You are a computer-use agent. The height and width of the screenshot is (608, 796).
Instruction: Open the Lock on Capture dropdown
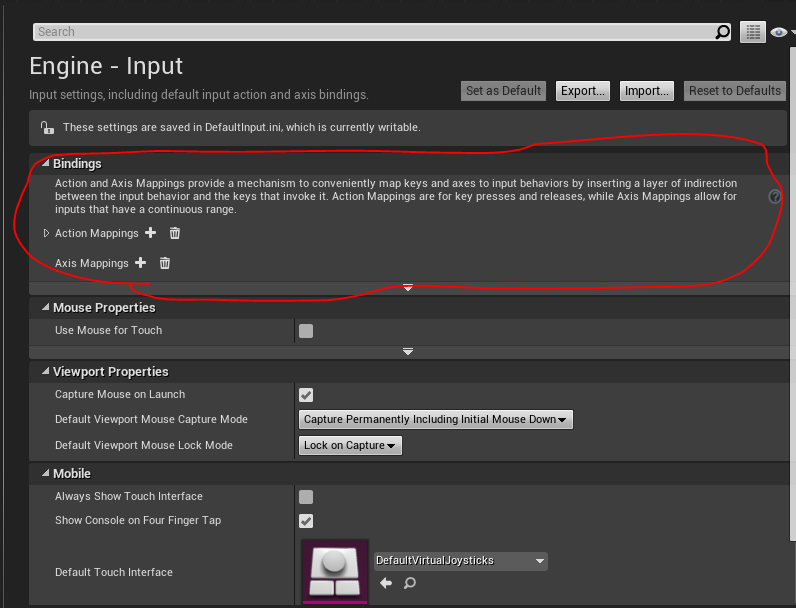pos(350,446)
